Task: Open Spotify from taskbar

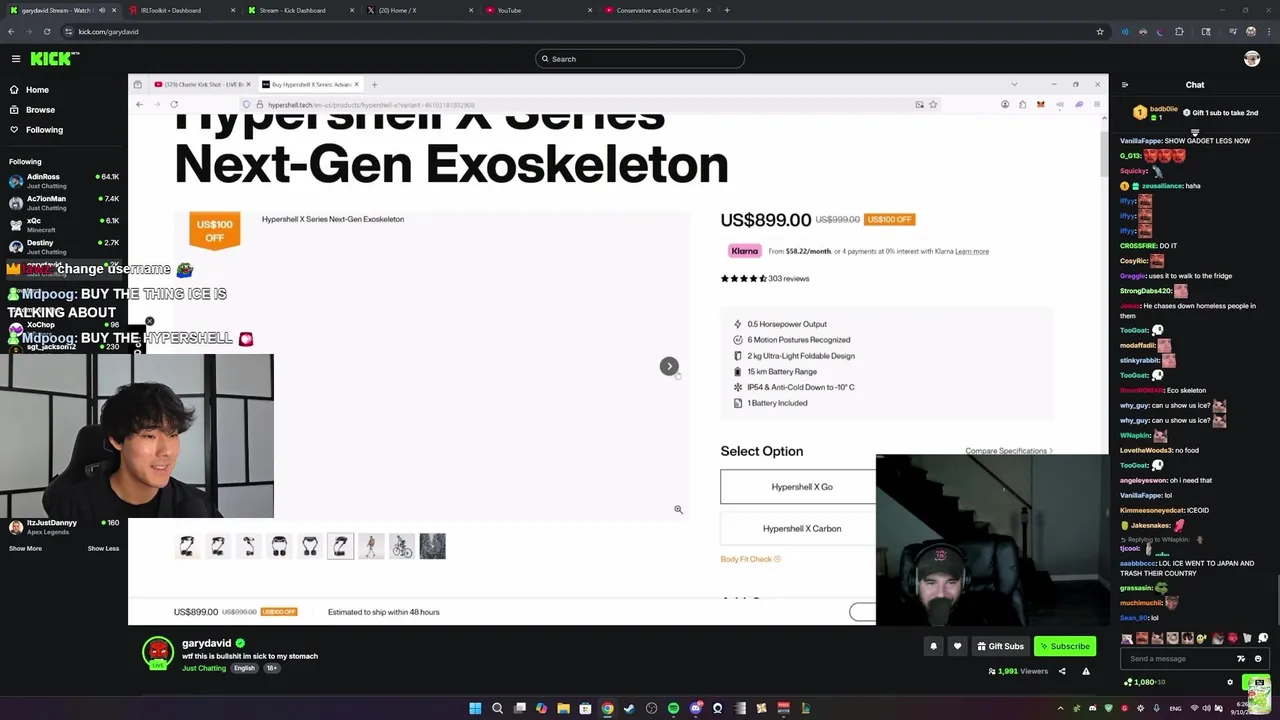Action: (673, 708)
